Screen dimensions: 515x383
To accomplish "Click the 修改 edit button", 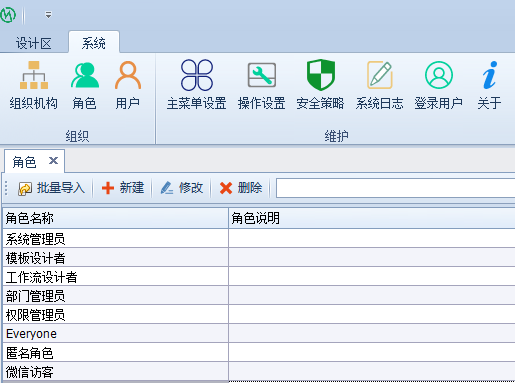I will (182, 188).
